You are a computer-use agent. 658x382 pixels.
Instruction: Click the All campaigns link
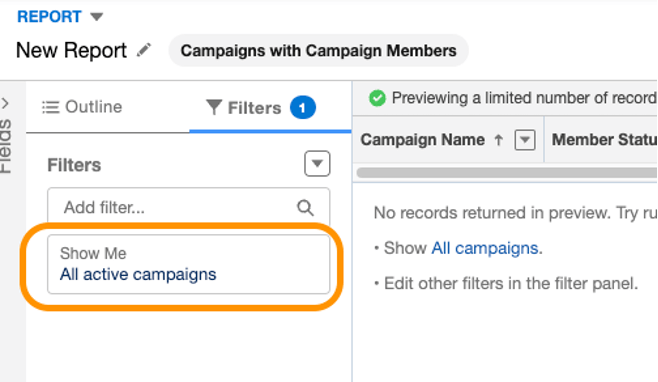pyautogui.click(x=485, y=248)
